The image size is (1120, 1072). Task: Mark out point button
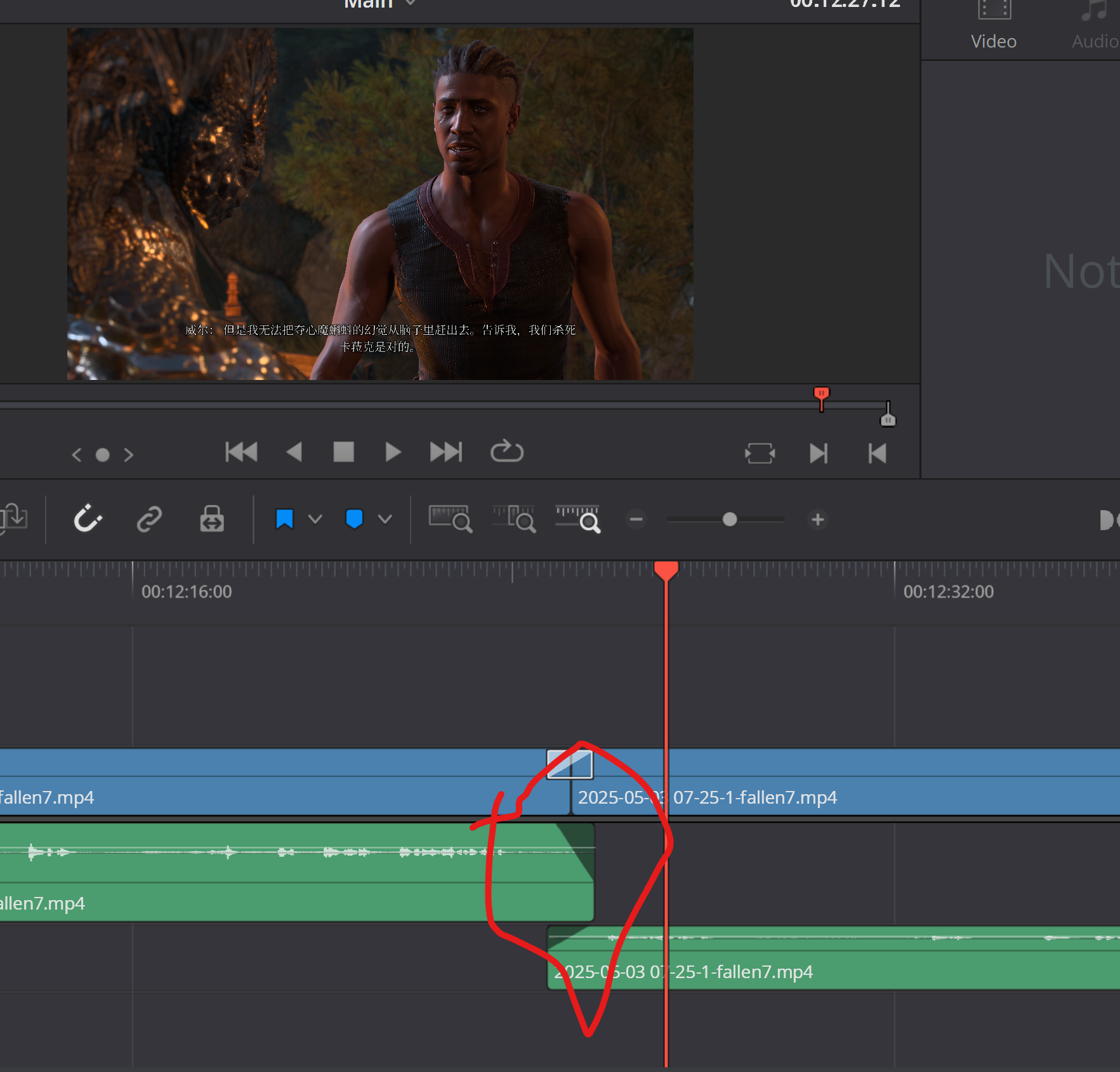coord(878,454)
